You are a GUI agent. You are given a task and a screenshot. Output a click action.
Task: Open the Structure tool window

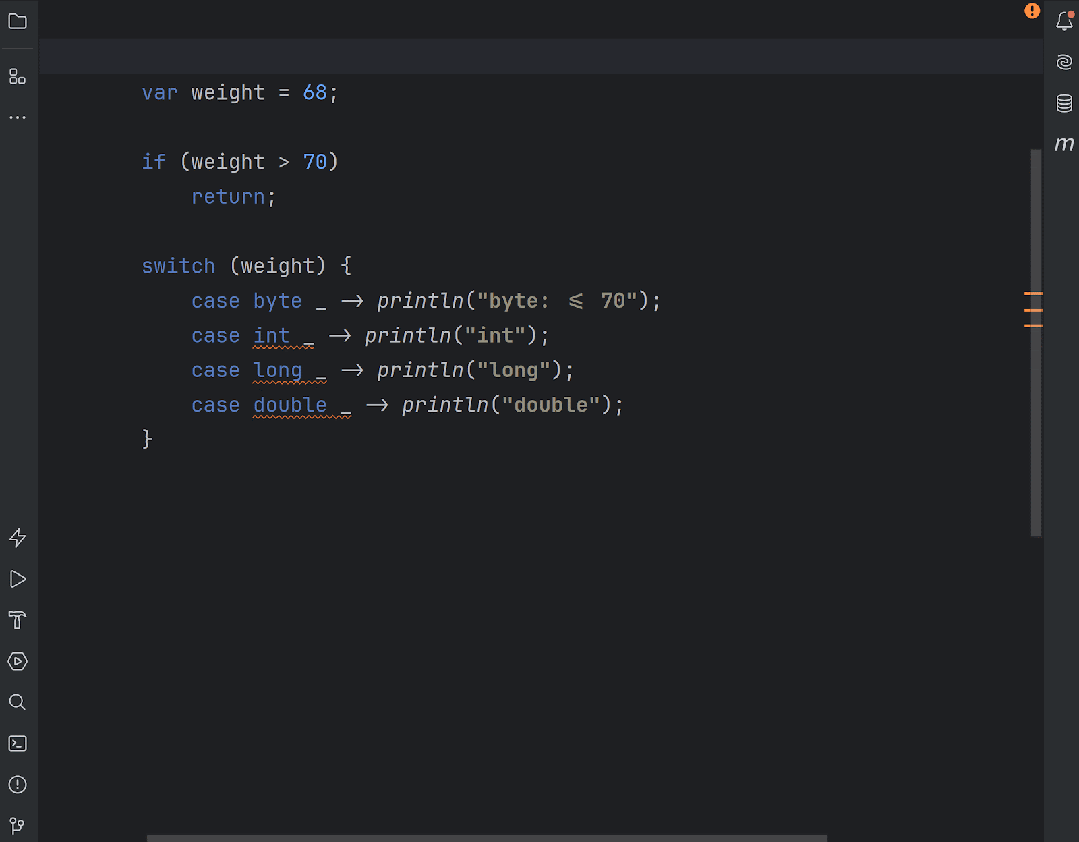[x=17, y=76]
